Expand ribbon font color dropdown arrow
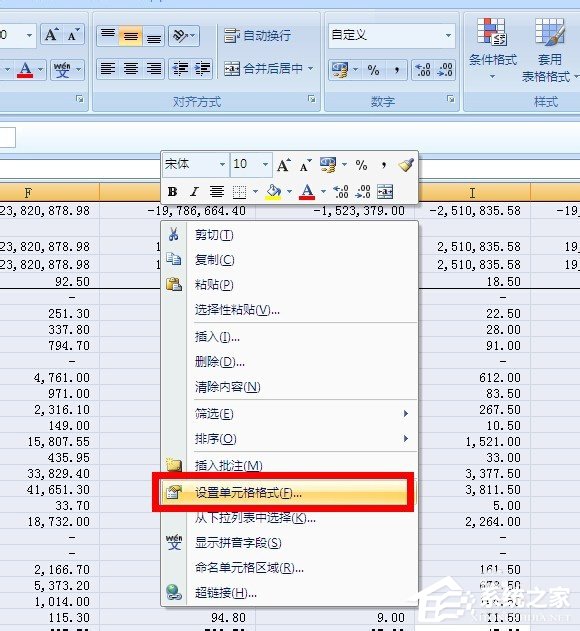 tap(41, 70)
